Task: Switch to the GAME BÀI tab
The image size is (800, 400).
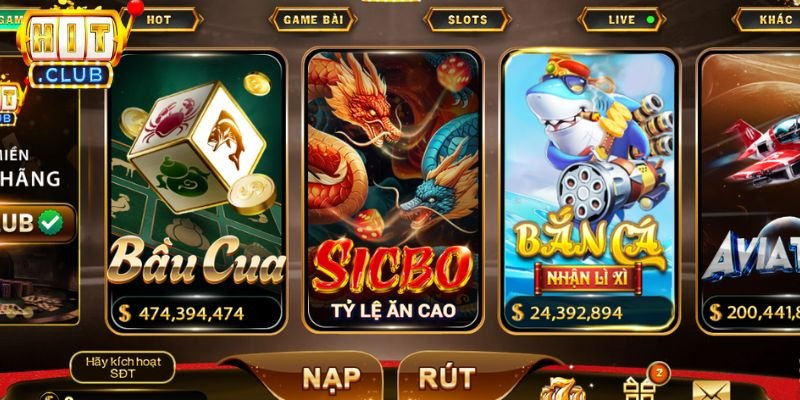Action: click(x=313, y=20)
